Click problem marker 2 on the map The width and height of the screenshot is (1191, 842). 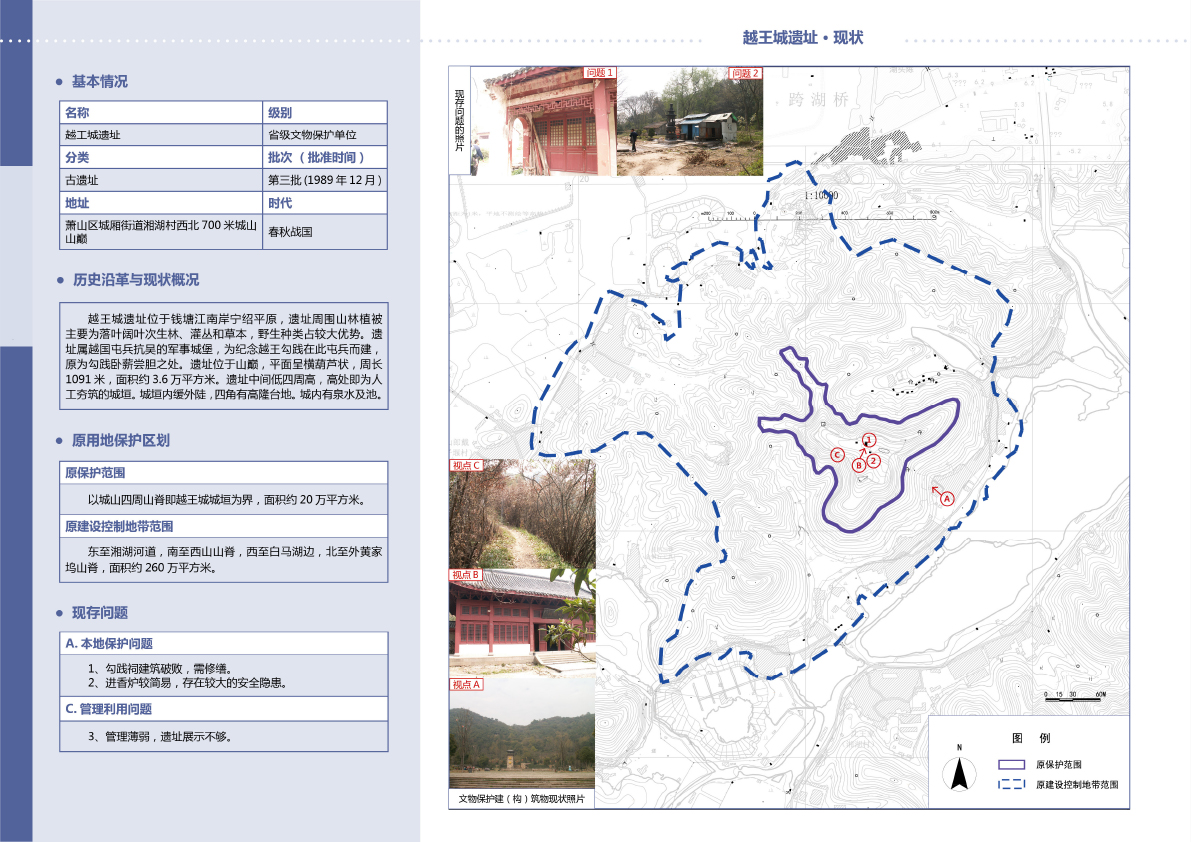click(873, 460)
